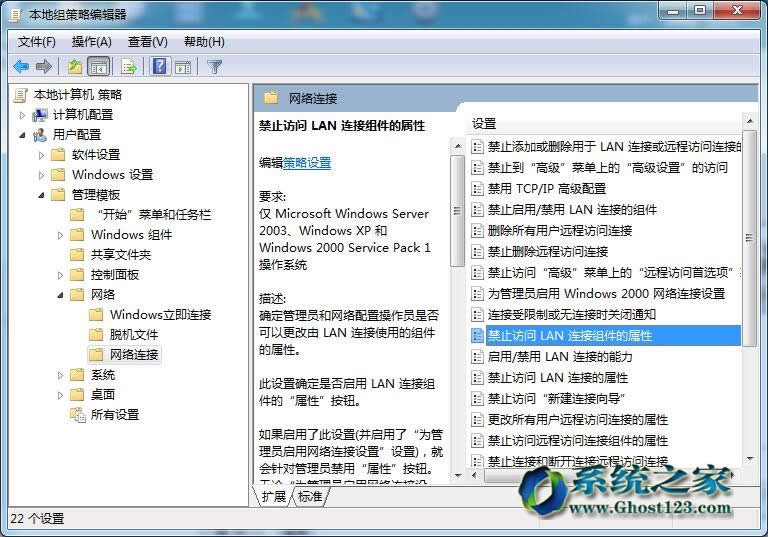Click the 本地计算机 策略 root icon
Screen dimensions: 768x537
point(21,95)
